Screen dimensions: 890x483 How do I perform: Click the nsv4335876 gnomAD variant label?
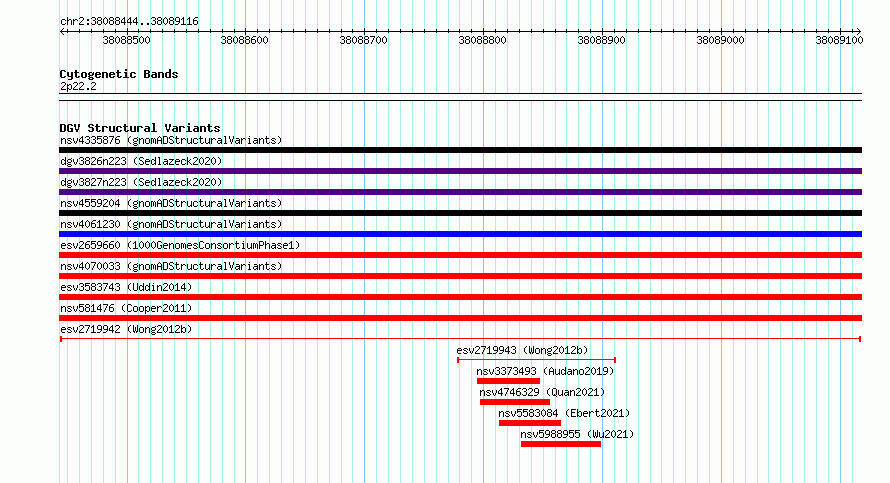[x=171, y=140]
